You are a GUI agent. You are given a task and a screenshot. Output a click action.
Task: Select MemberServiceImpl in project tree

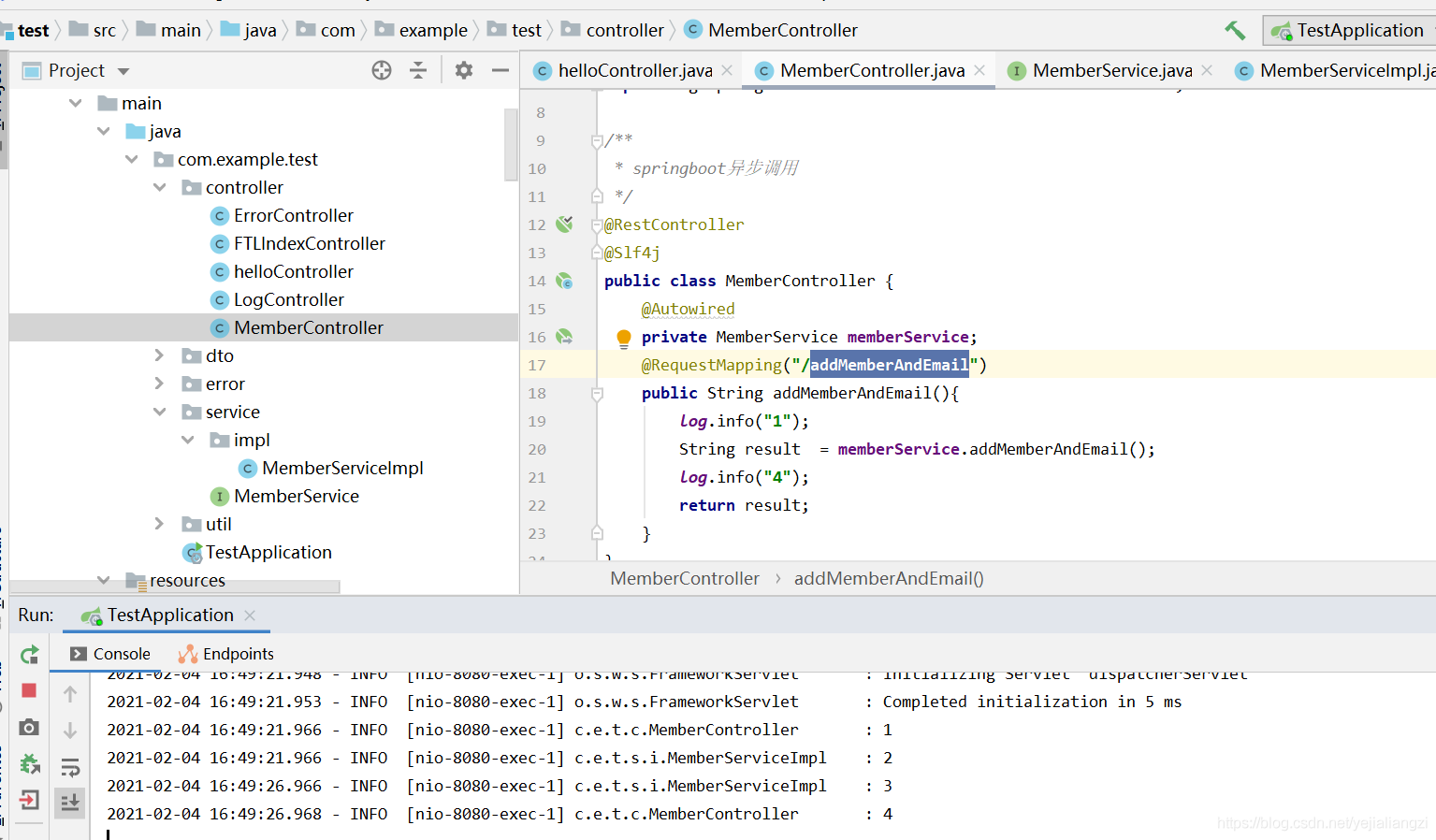tap(342, 468)
